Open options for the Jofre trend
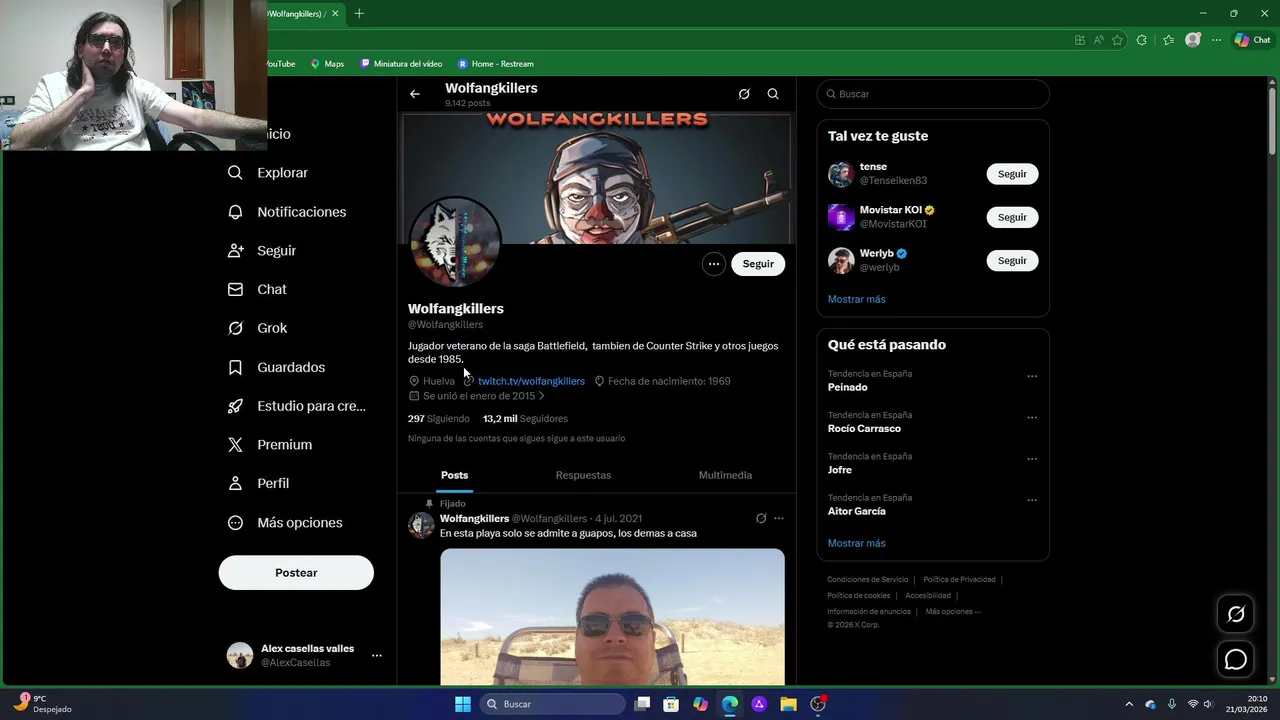Screen dimensions: 1280x720 1032,460
